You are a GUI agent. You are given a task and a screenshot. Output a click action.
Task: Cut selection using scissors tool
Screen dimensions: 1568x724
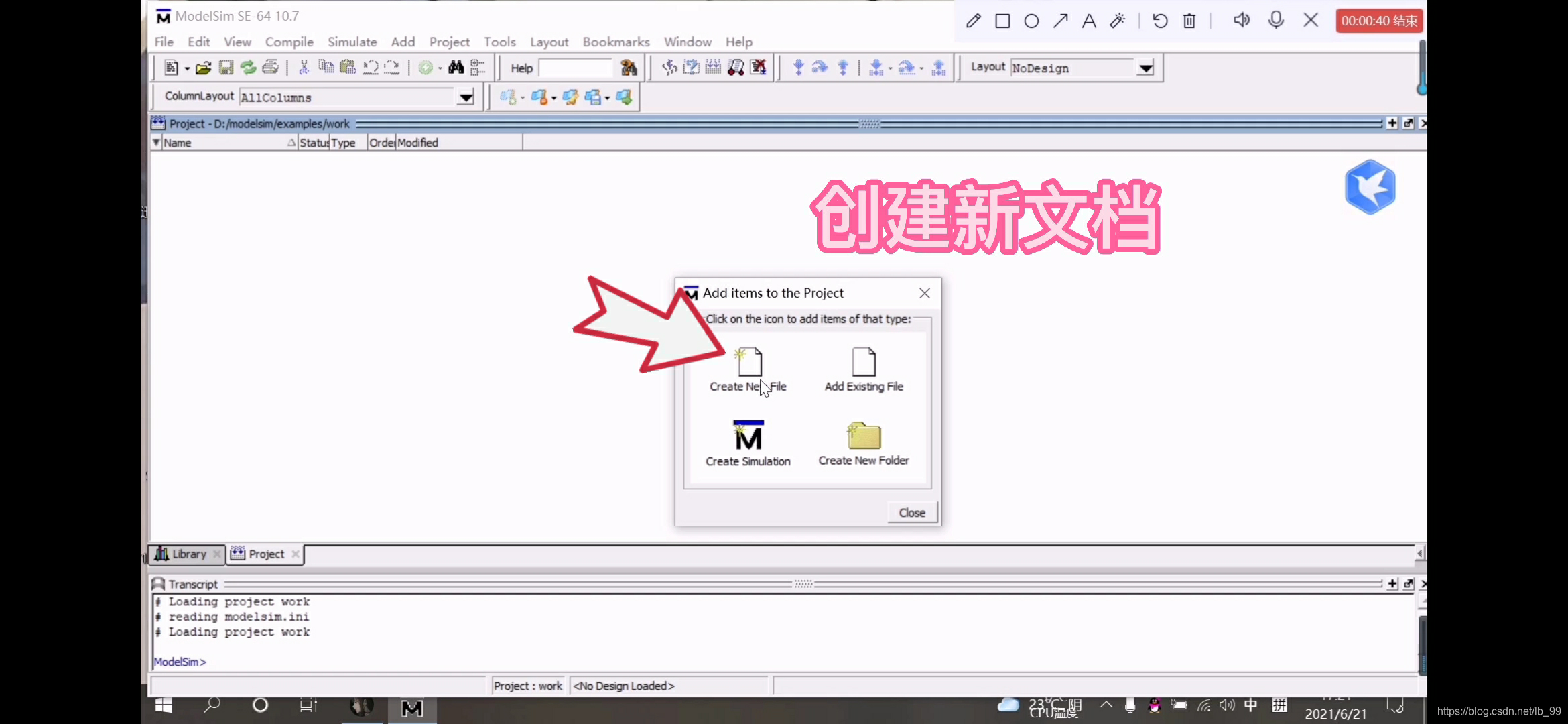click(304, 67)
